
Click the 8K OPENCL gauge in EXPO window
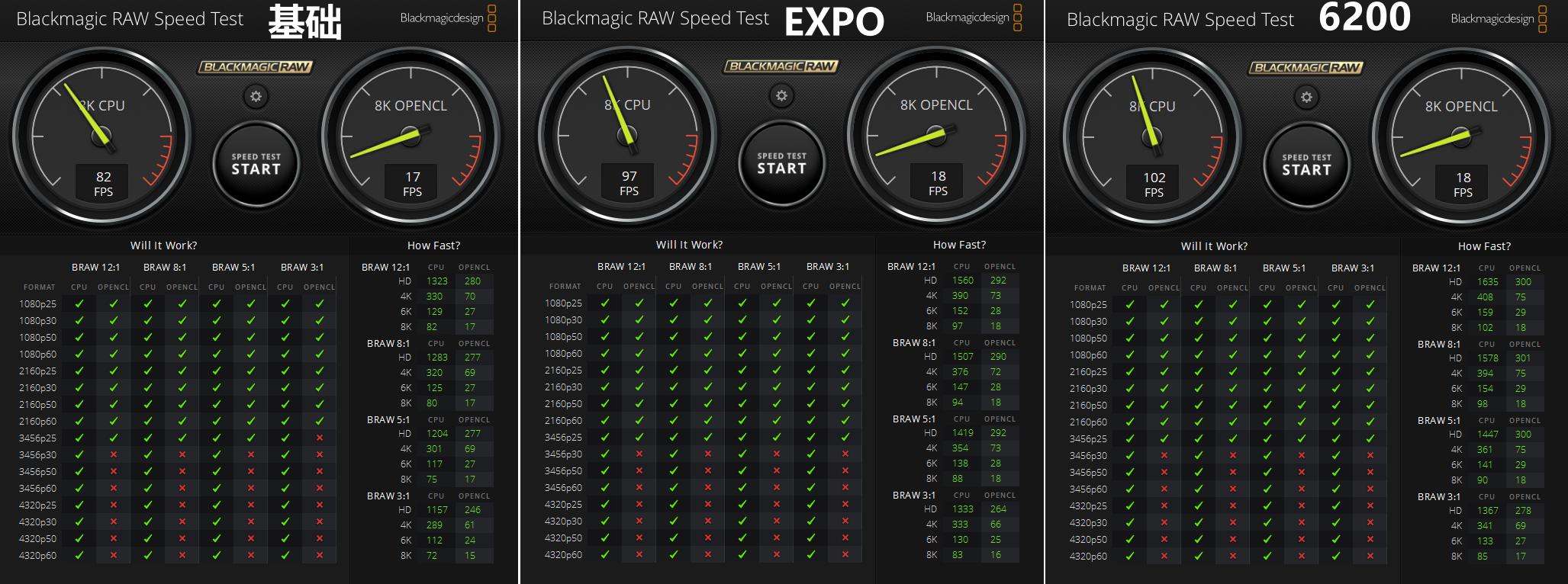coord(936,136)
